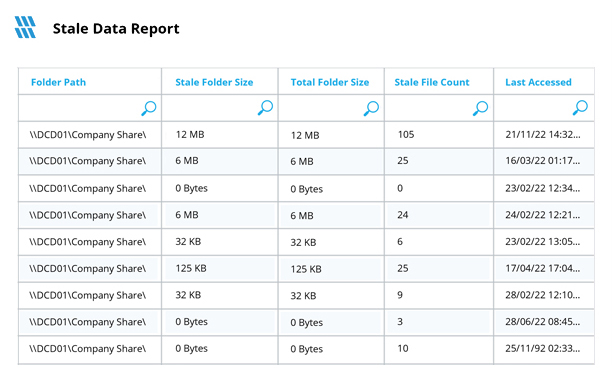Select the Stale Data Report title
The height and width of the screenshot is (382, 612).
click(x=116, y=28)
